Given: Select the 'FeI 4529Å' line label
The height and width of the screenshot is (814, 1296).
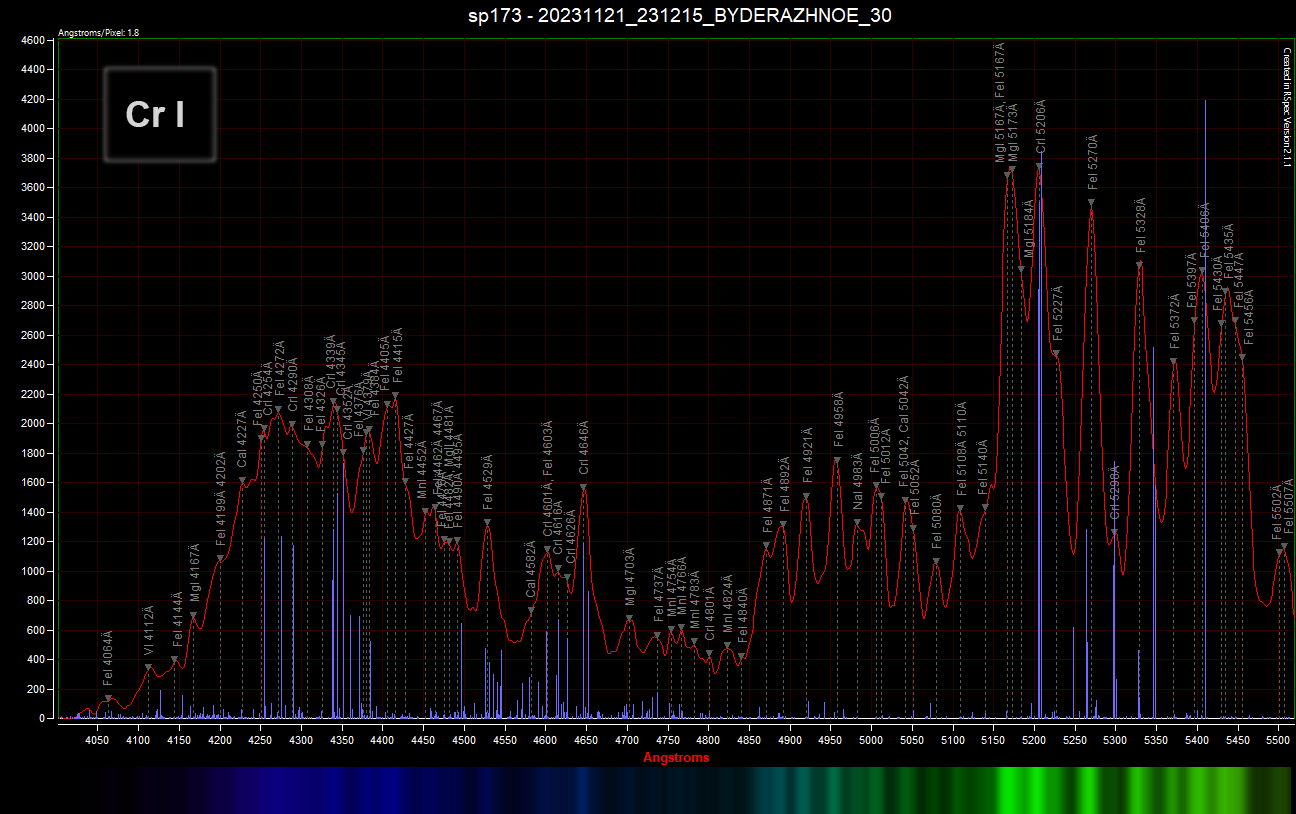Looking at the screenshot, I should tap(488, 482).
